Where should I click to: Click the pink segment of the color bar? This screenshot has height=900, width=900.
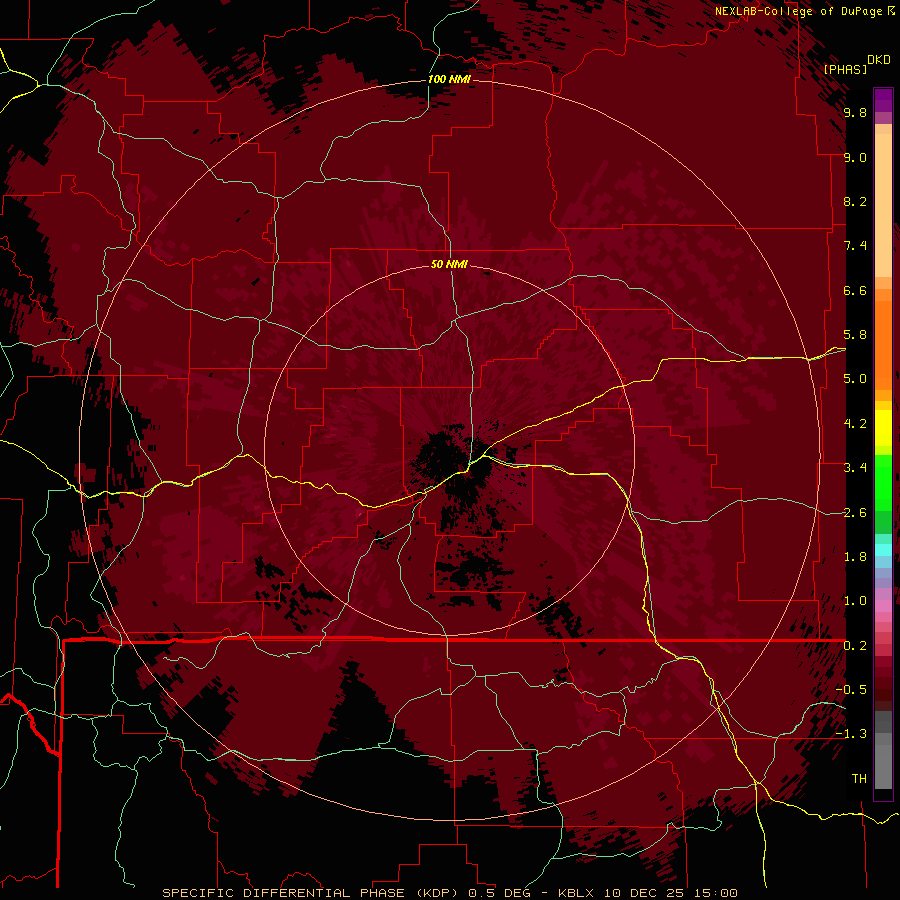click(x=883, y=607)
